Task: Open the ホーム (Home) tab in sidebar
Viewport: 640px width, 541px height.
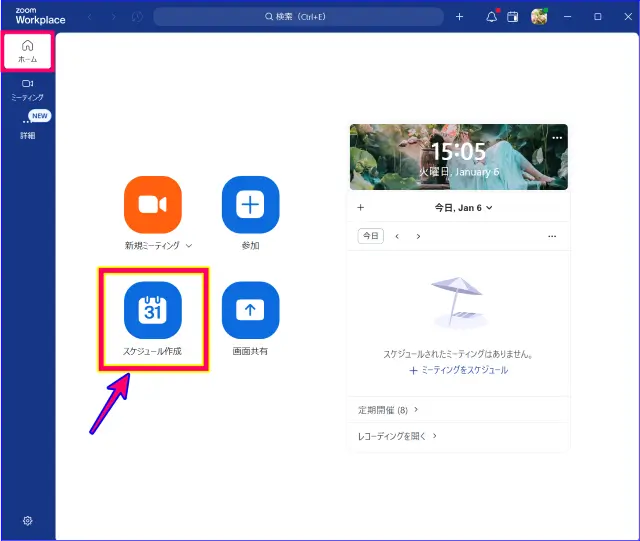Action: coord(27,51)
